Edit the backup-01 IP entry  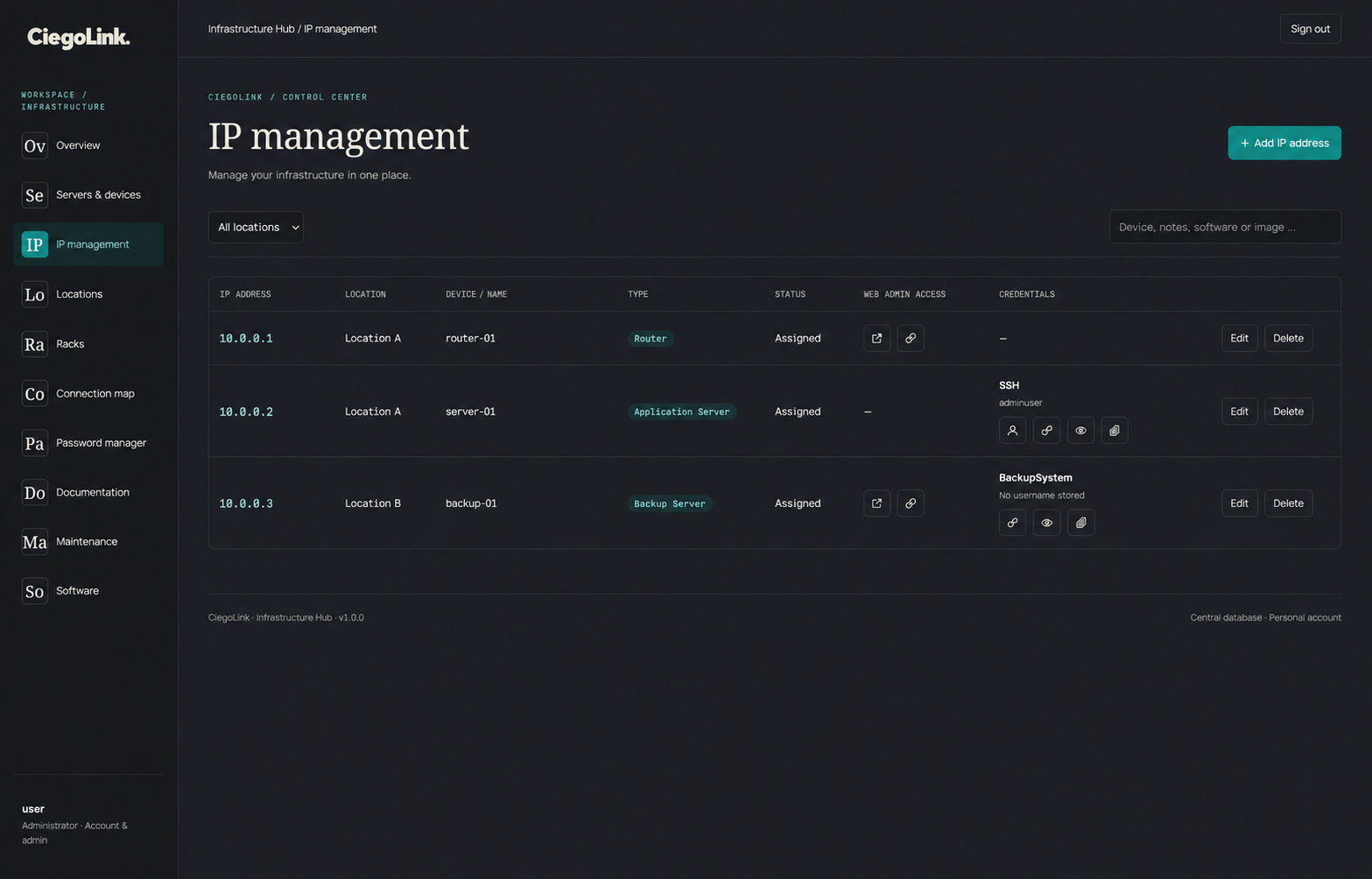tap(1239, 503)
